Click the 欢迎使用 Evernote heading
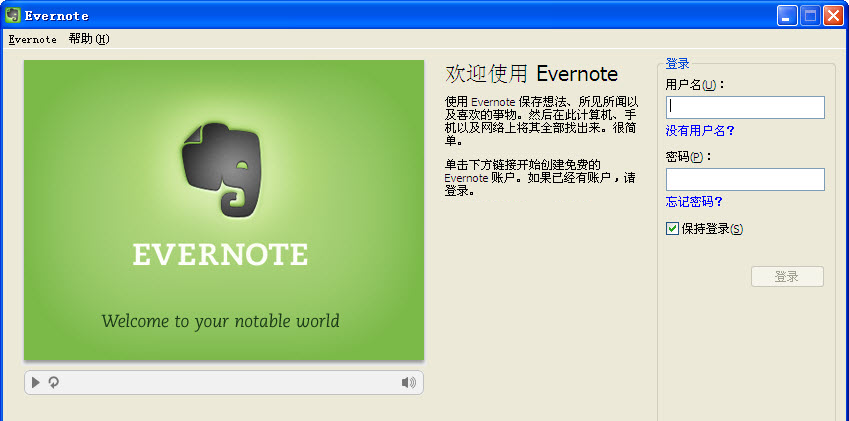Screen dimensions: 849x421 pos(531,74)
